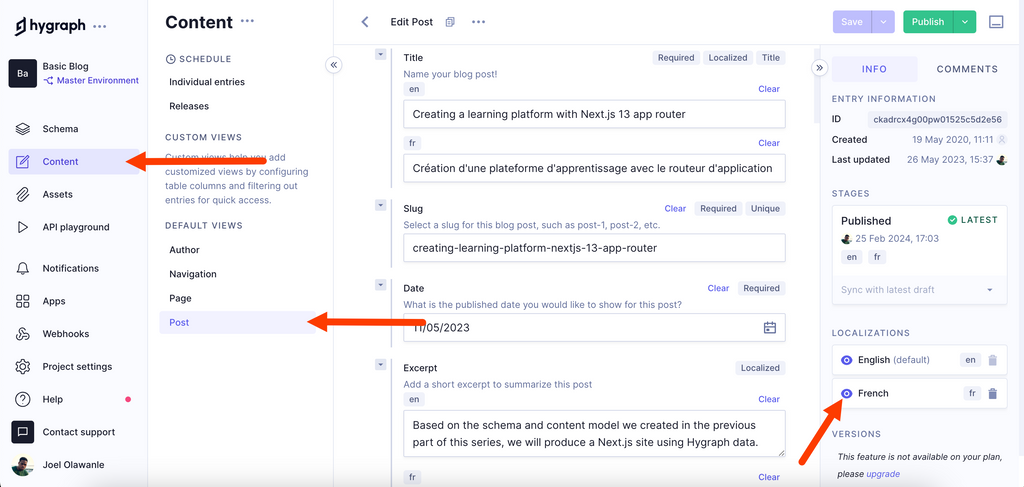Clear the French title
Viewport: 1024px width, 487px height.
pos(769,143)
